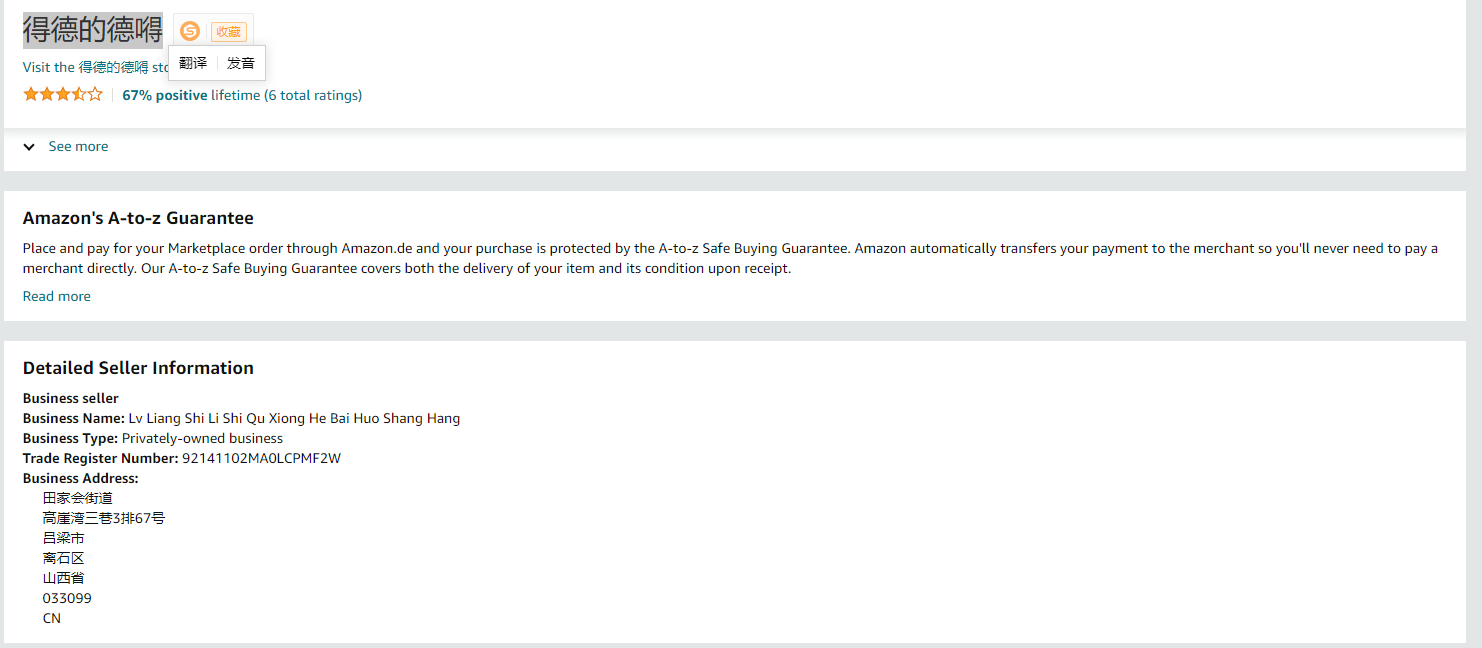Click trade register number 92141102MA0LCPMF2W
The width and height of the screenshot is (1482, 648).
pos(261,458)
